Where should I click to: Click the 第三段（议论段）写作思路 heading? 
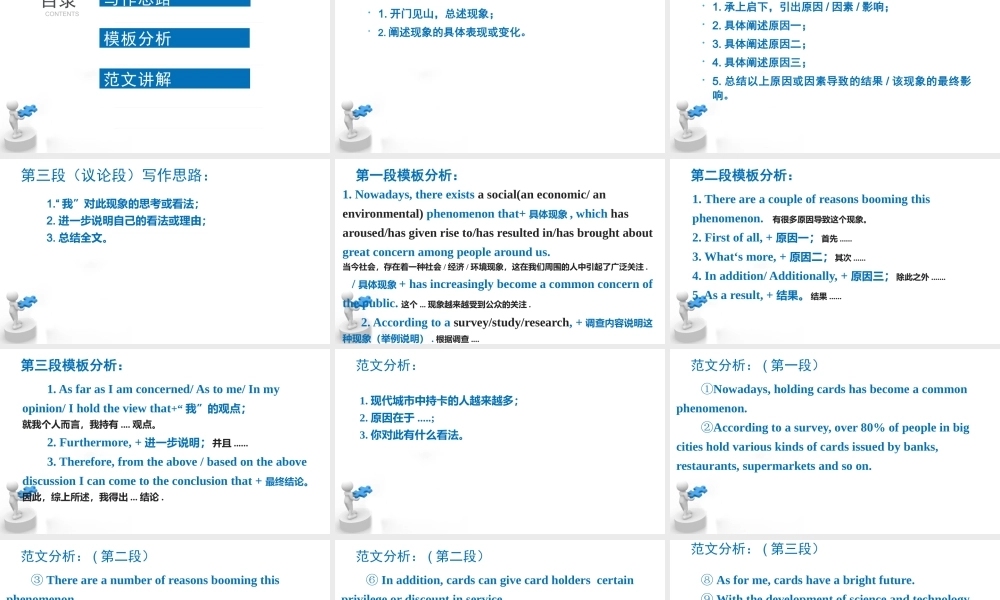click(x=115, y=175)
